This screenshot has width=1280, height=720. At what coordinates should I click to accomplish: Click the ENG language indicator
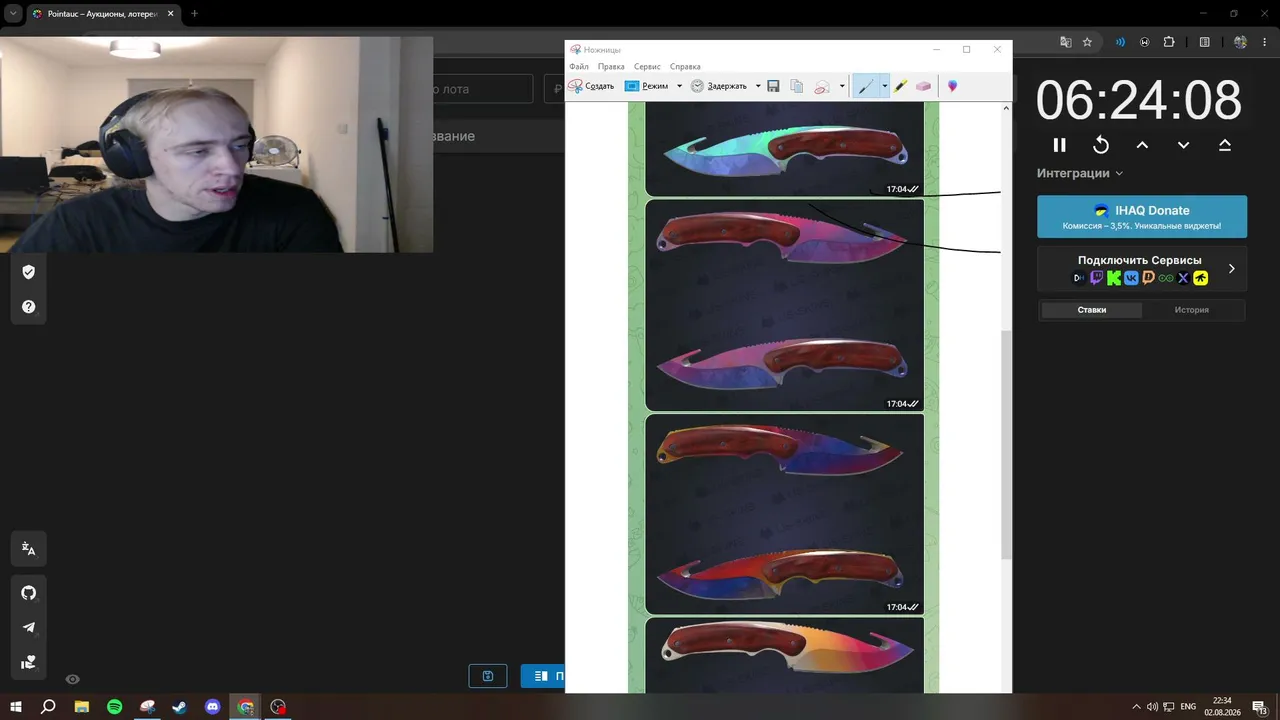[1188, 707]
